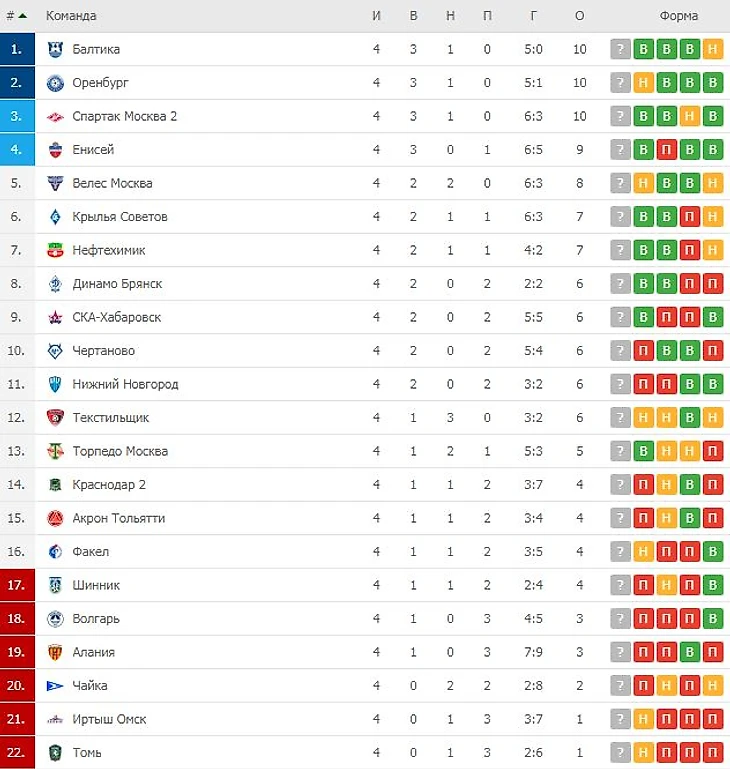Sort table by the # rank column
Screen dimensions: 730x769
(16, 16)
